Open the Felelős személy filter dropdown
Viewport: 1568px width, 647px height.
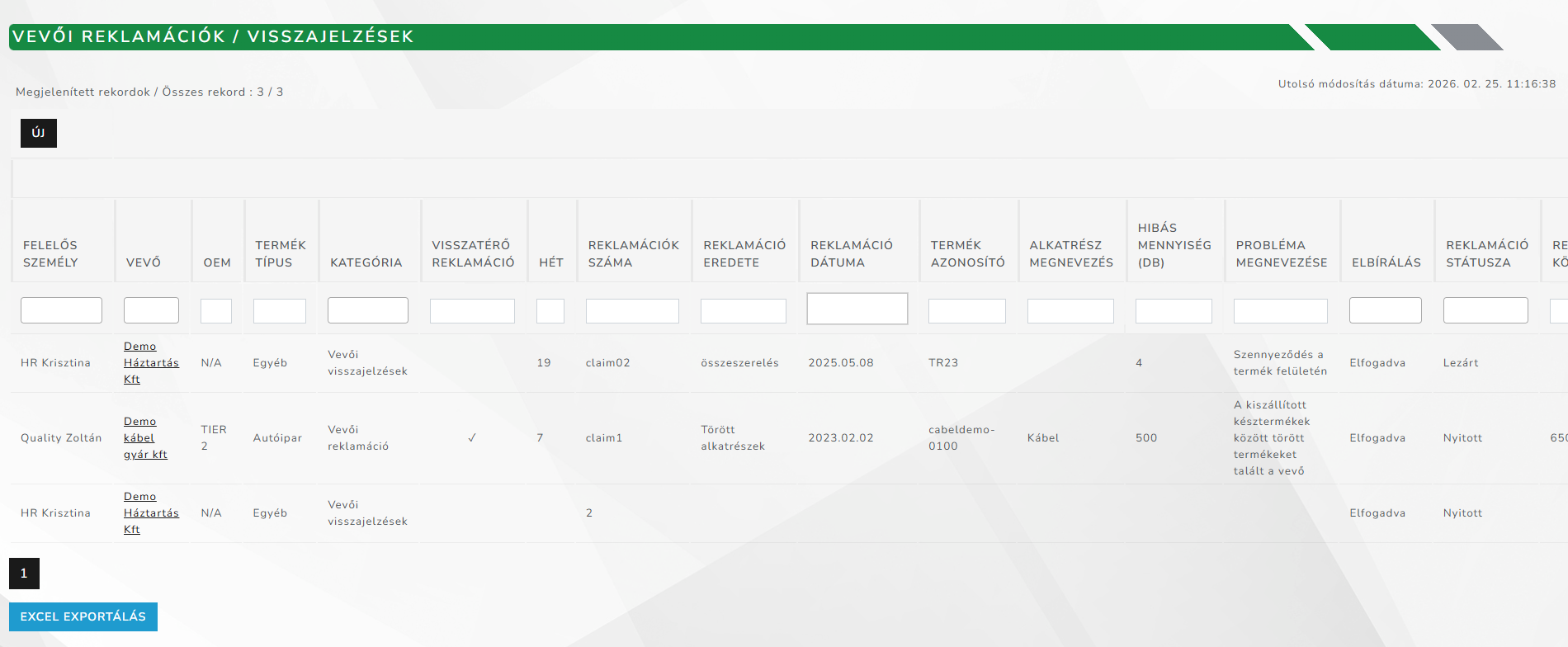click(61, 310)
